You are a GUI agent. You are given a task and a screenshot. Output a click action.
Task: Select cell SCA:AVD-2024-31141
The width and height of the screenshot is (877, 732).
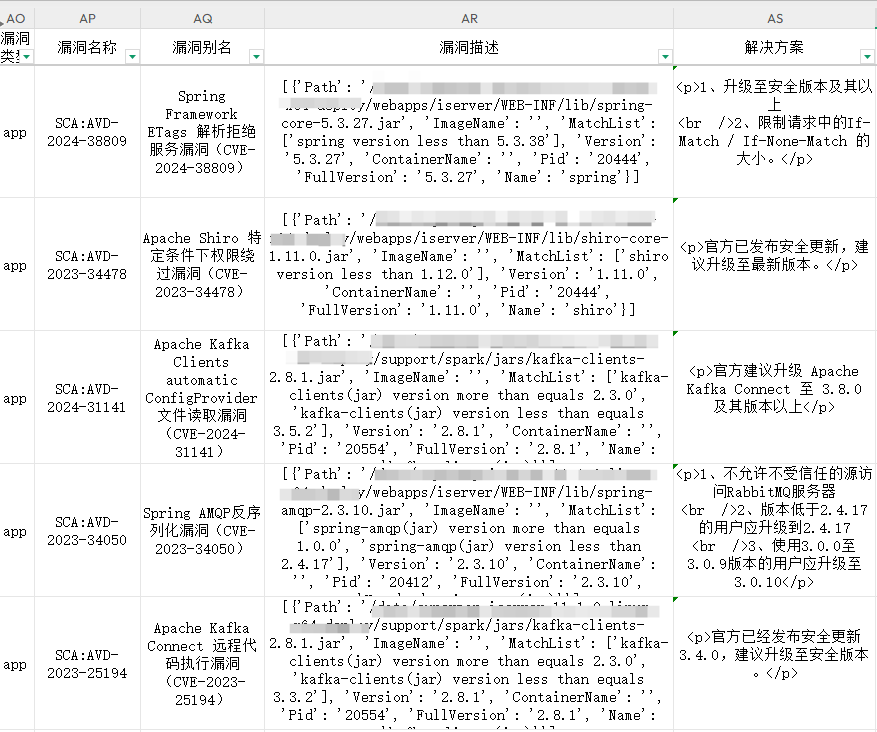[x=87, y=398]
